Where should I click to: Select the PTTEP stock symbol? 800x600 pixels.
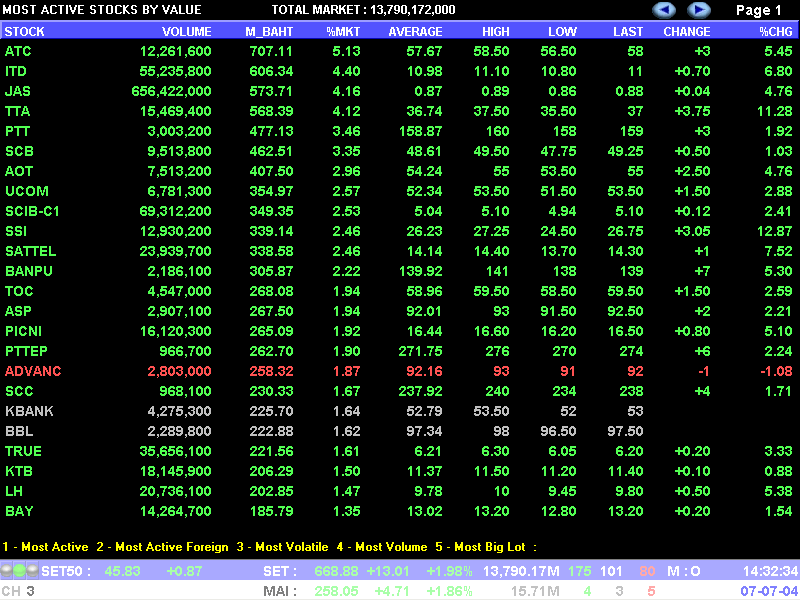pos(26,352)
